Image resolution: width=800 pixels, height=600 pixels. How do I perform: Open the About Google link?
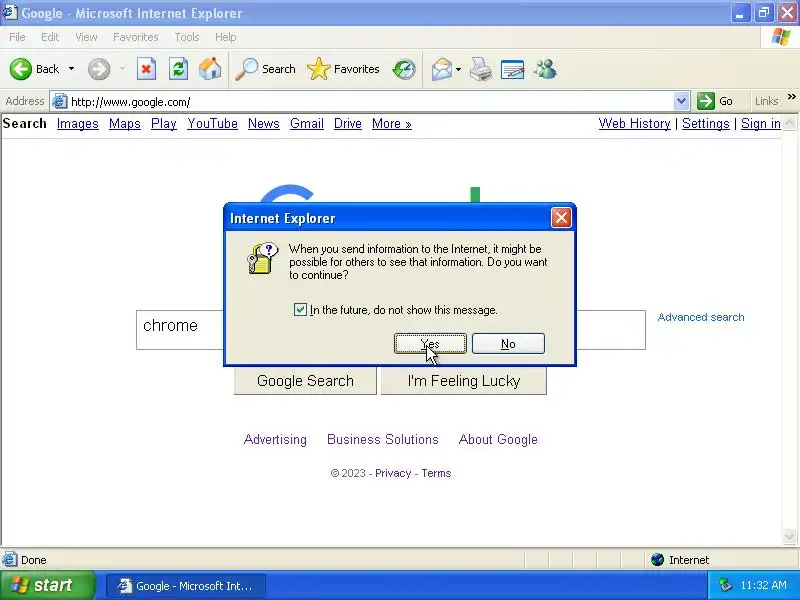[x=498, y=439]
